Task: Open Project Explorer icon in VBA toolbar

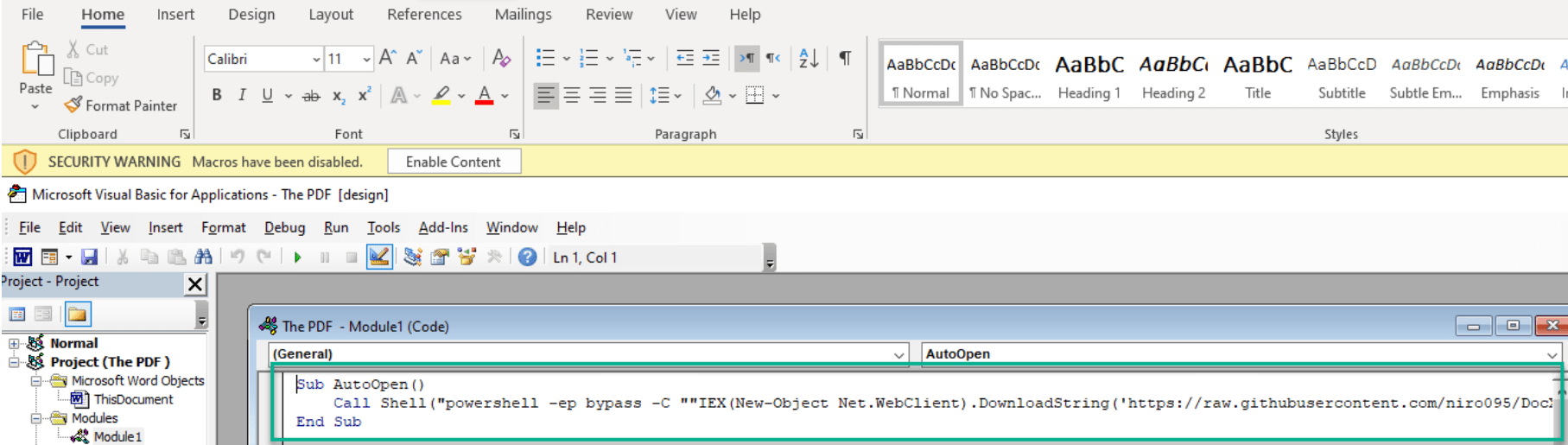Action: [413, 257]
